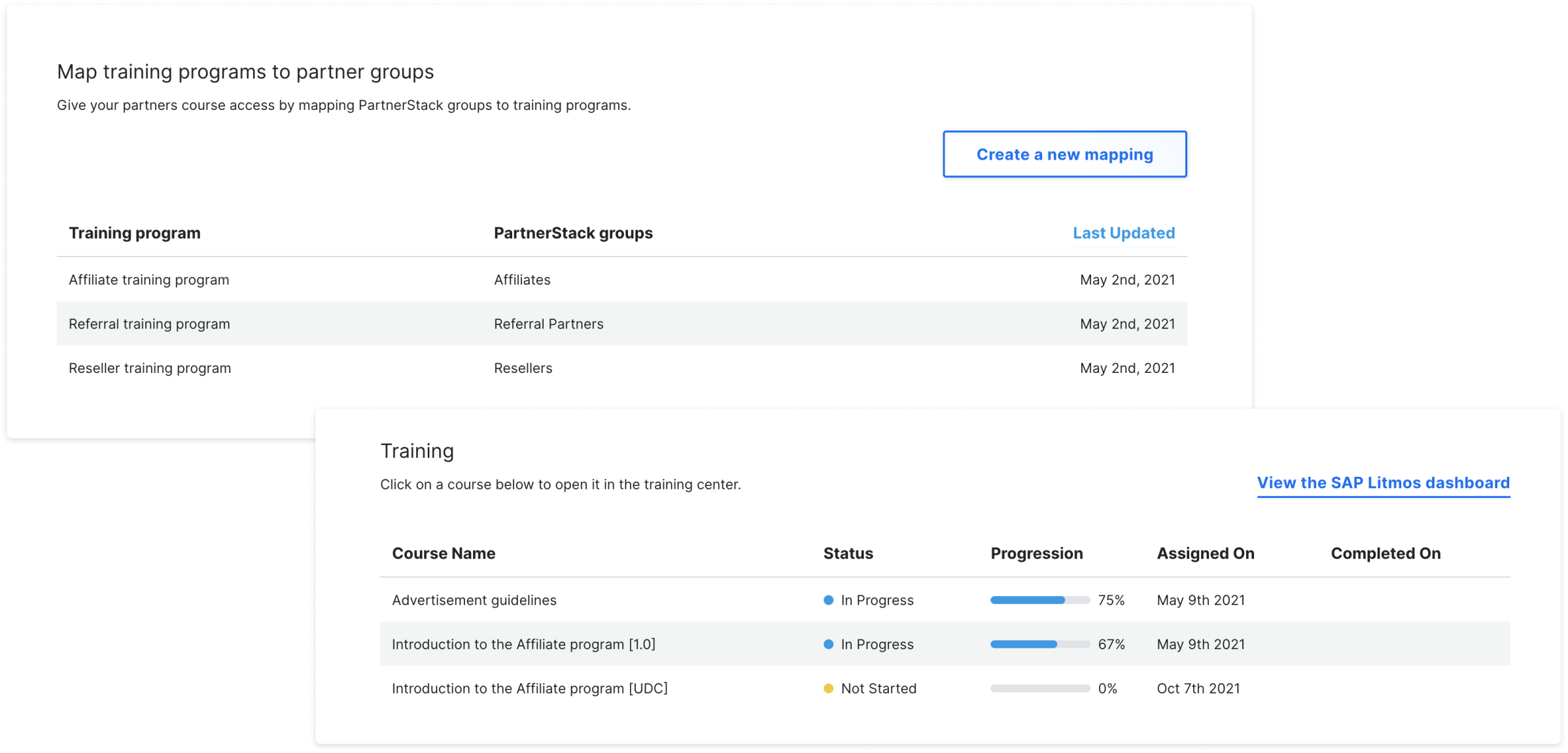Click the 67% progress bar

[1039, 644]
